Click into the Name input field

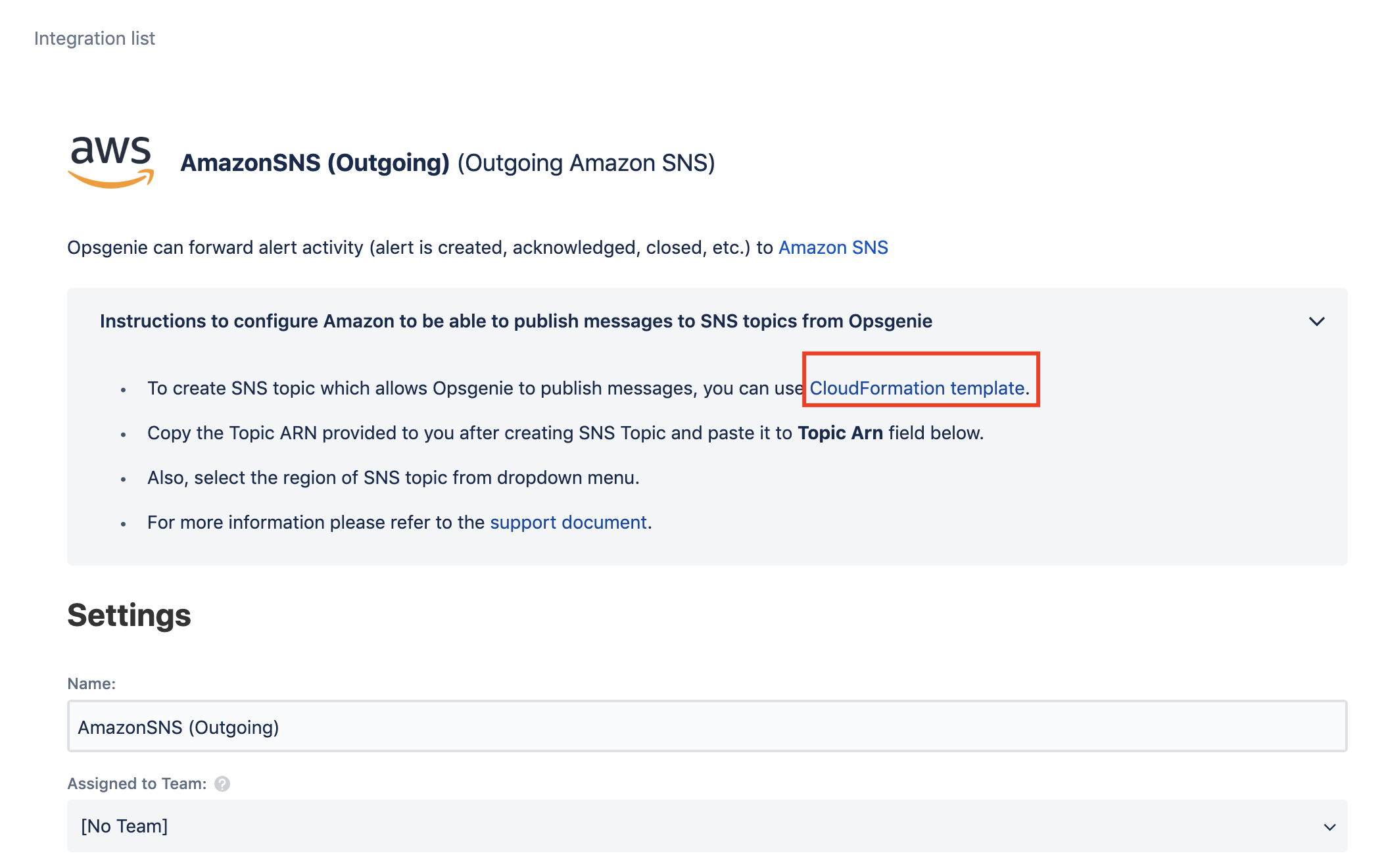tap(706, 727)
